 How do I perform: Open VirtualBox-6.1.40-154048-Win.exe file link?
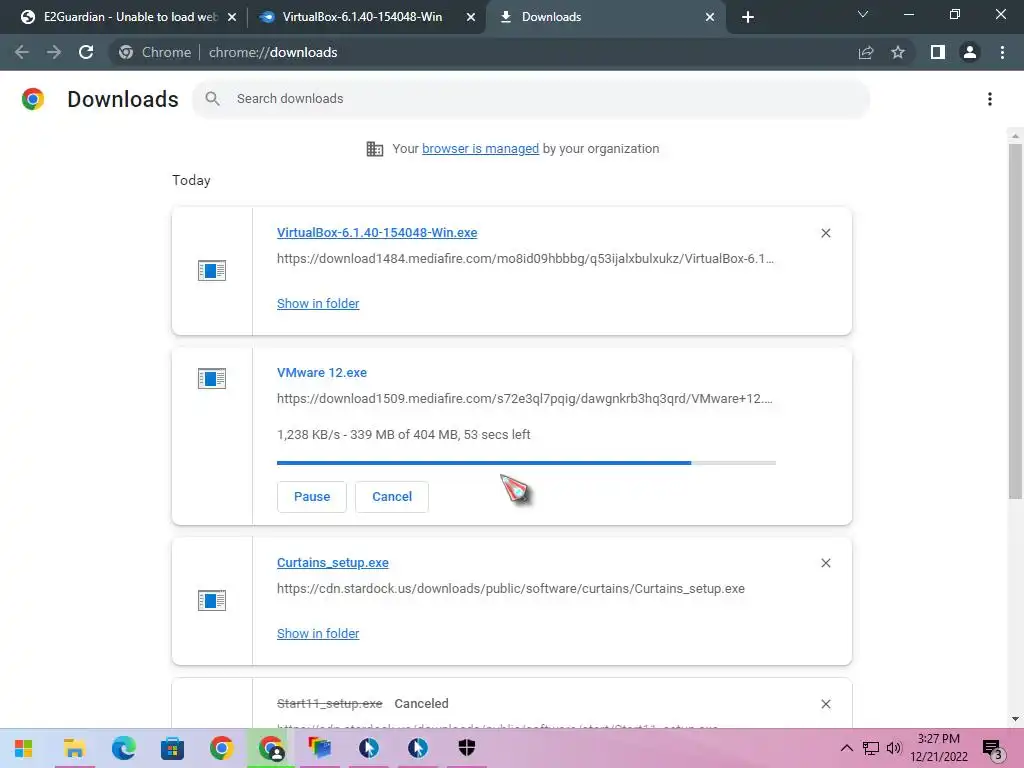coord(377,232)
